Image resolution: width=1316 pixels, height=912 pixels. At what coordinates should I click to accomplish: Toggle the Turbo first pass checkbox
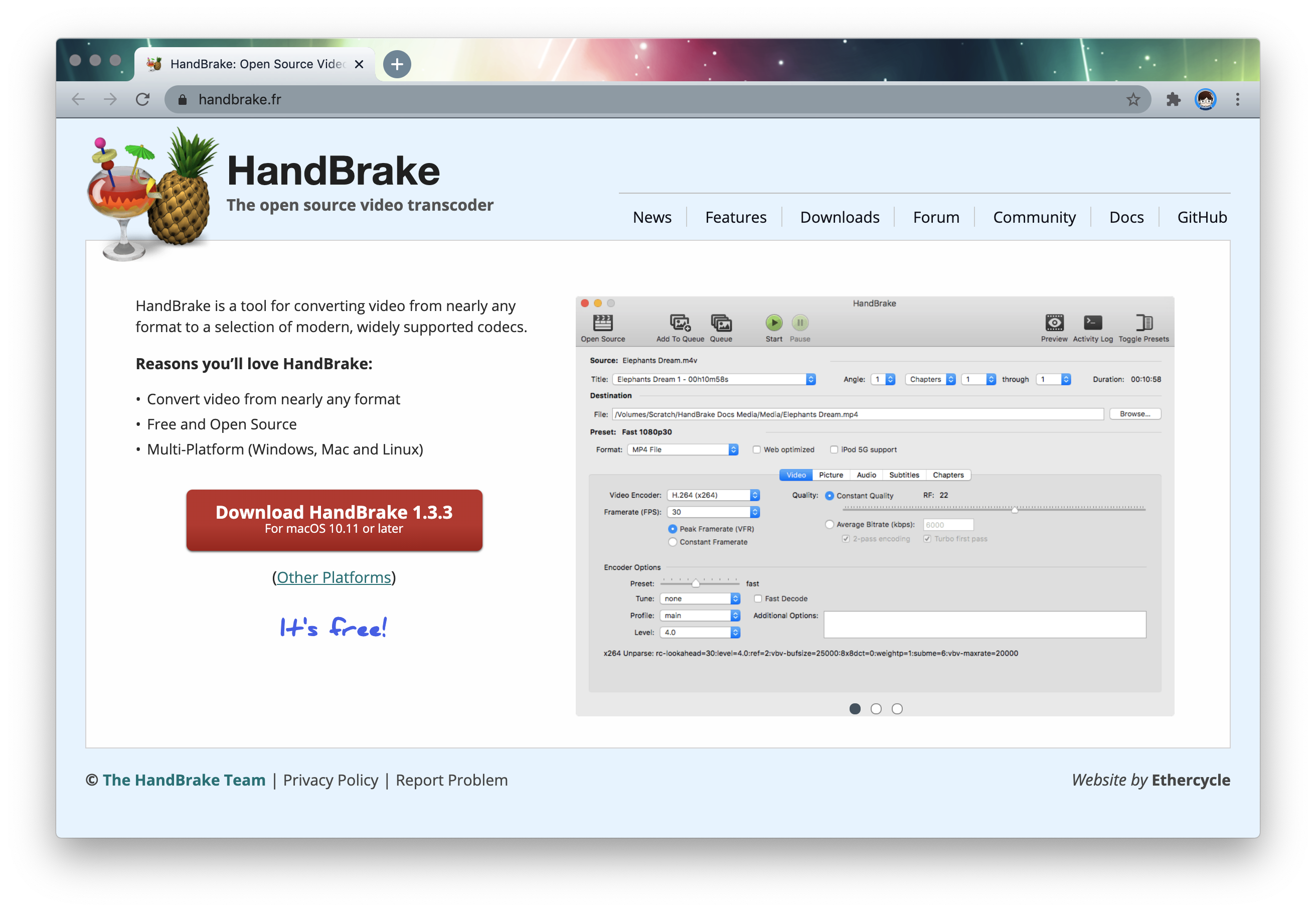pos(926,539)
